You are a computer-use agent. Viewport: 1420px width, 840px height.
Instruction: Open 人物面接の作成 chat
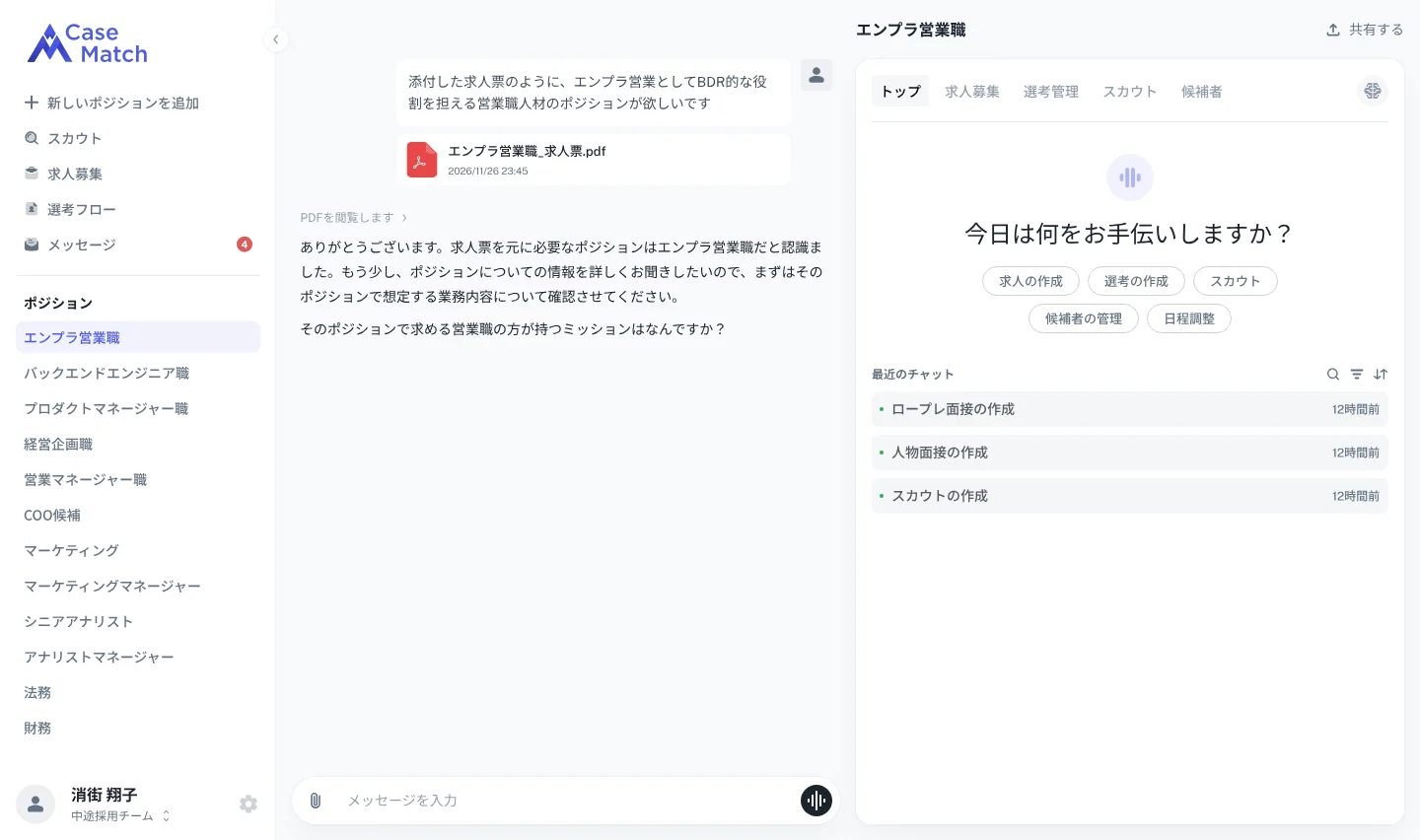coord(1130,453)
